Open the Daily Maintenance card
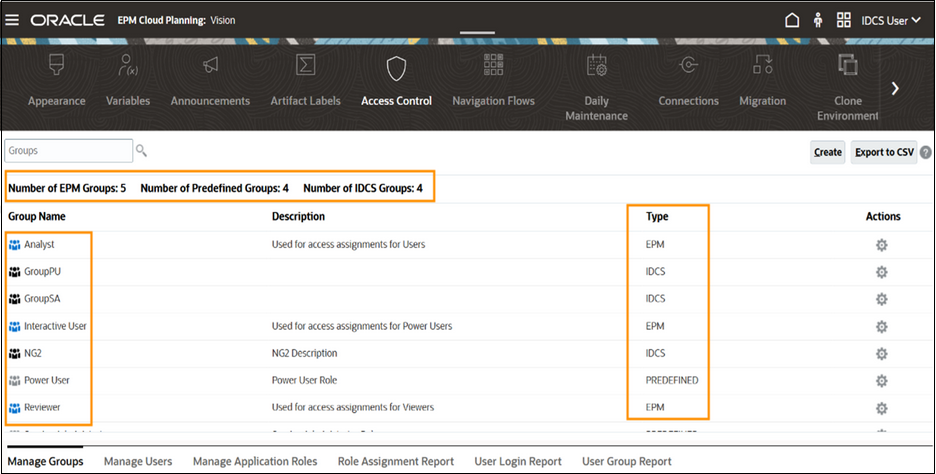This screenshot has width=936, height=474. point(596,88)
